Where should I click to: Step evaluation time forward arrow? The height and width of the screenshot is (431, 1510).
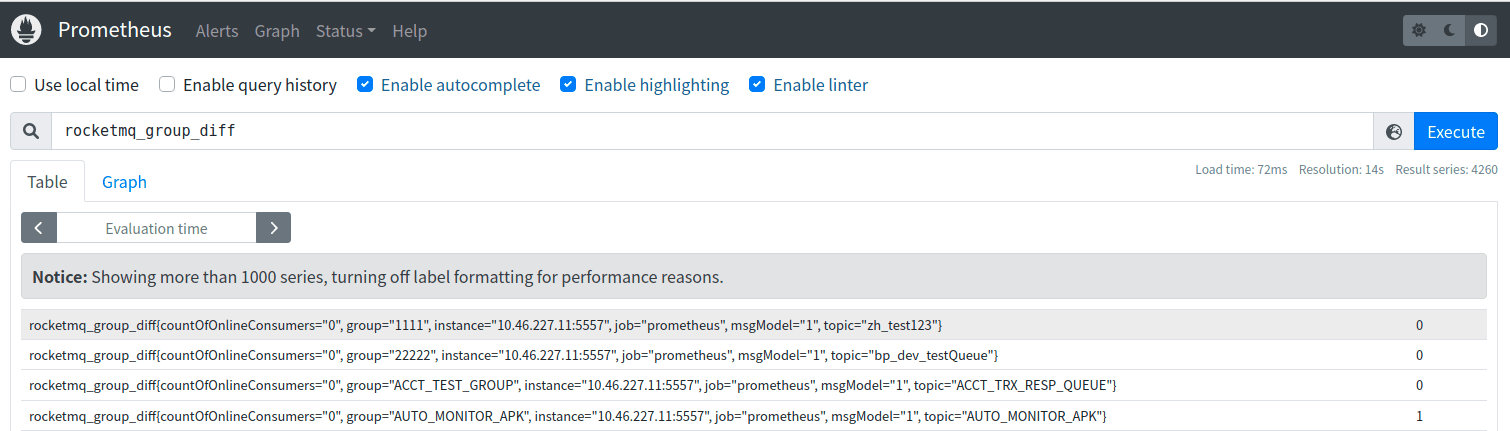(273, 228)
